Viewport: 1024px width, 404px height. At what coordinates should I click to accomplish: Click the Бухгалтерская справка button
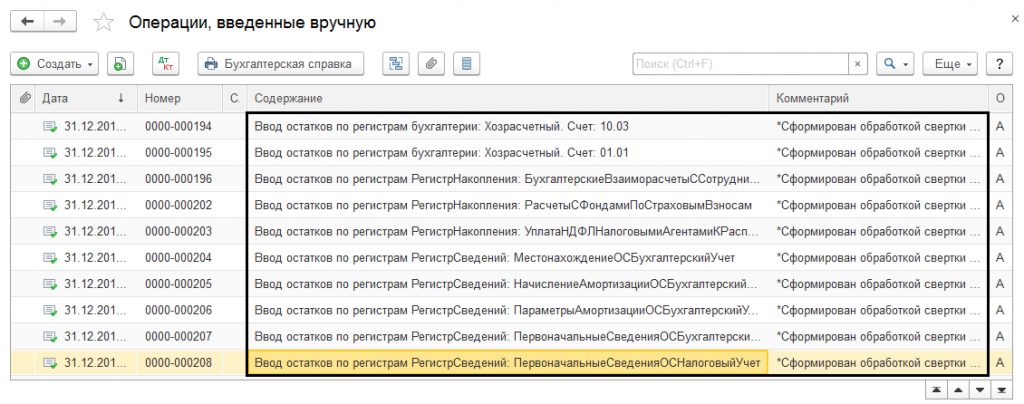[x=280, y=64]
